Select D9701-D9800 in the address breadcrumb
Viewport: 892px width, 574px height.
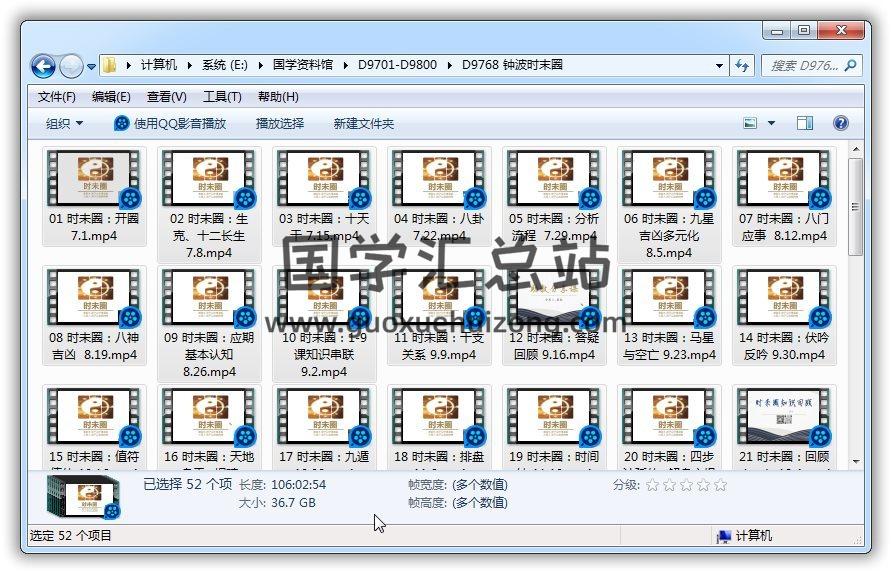(397, 65)
